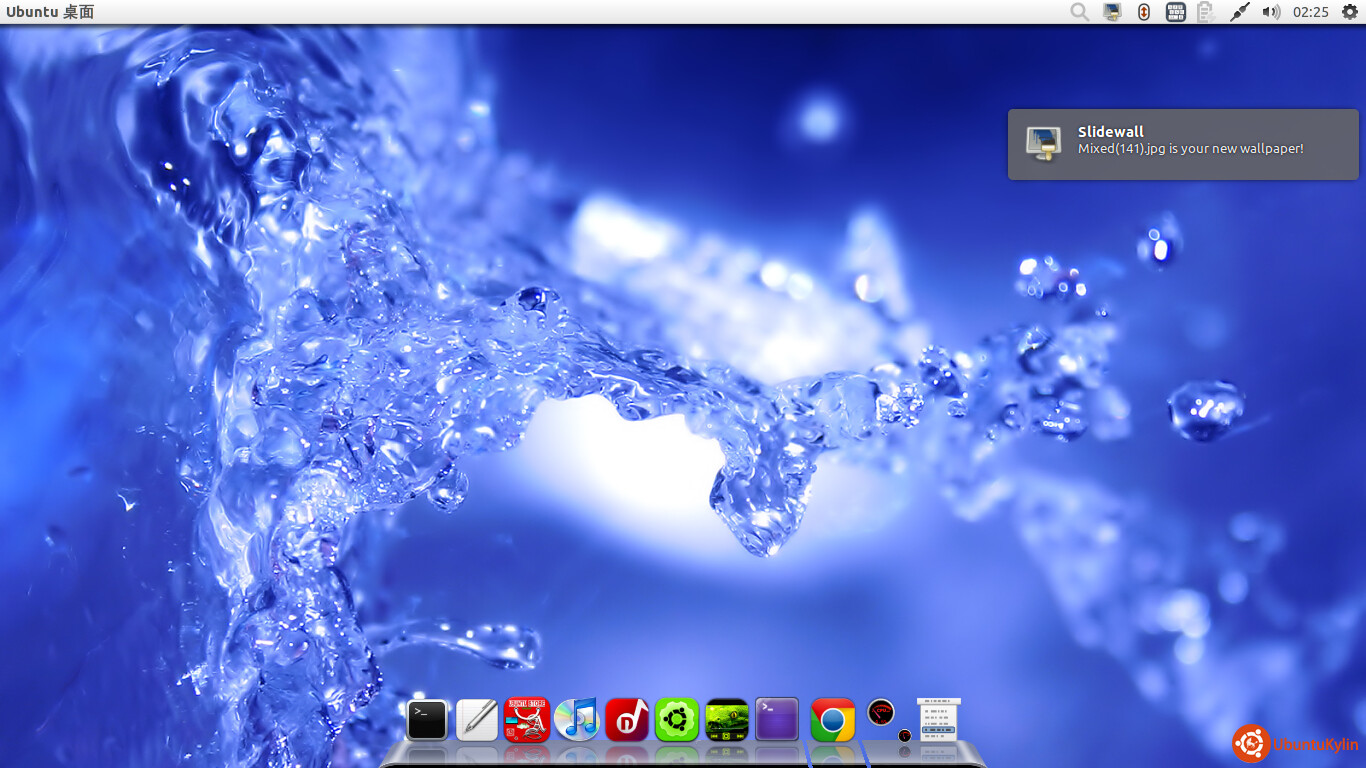
Task: Open the CPU monitor gauge in dock
Action: (x=881, y=713)
